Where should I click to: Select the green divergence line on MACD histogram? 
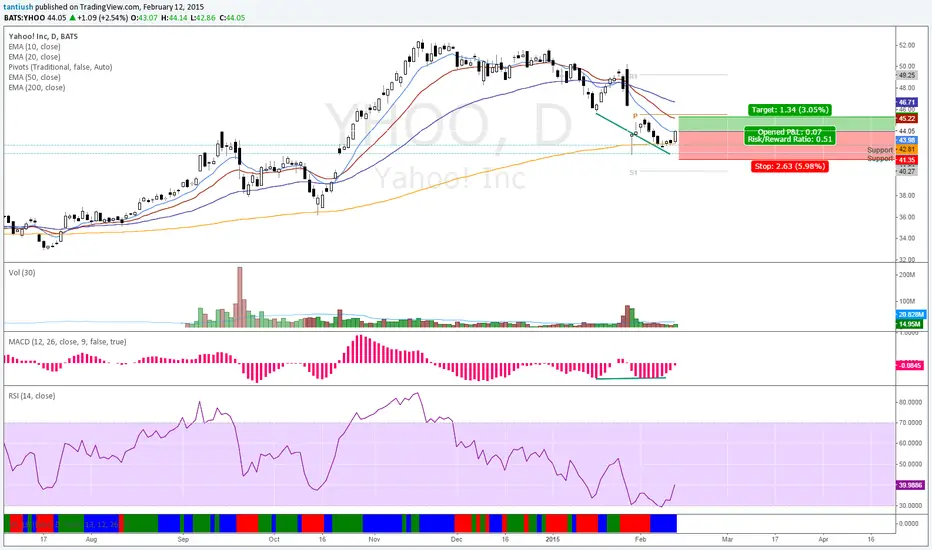(x=631, y=378)
